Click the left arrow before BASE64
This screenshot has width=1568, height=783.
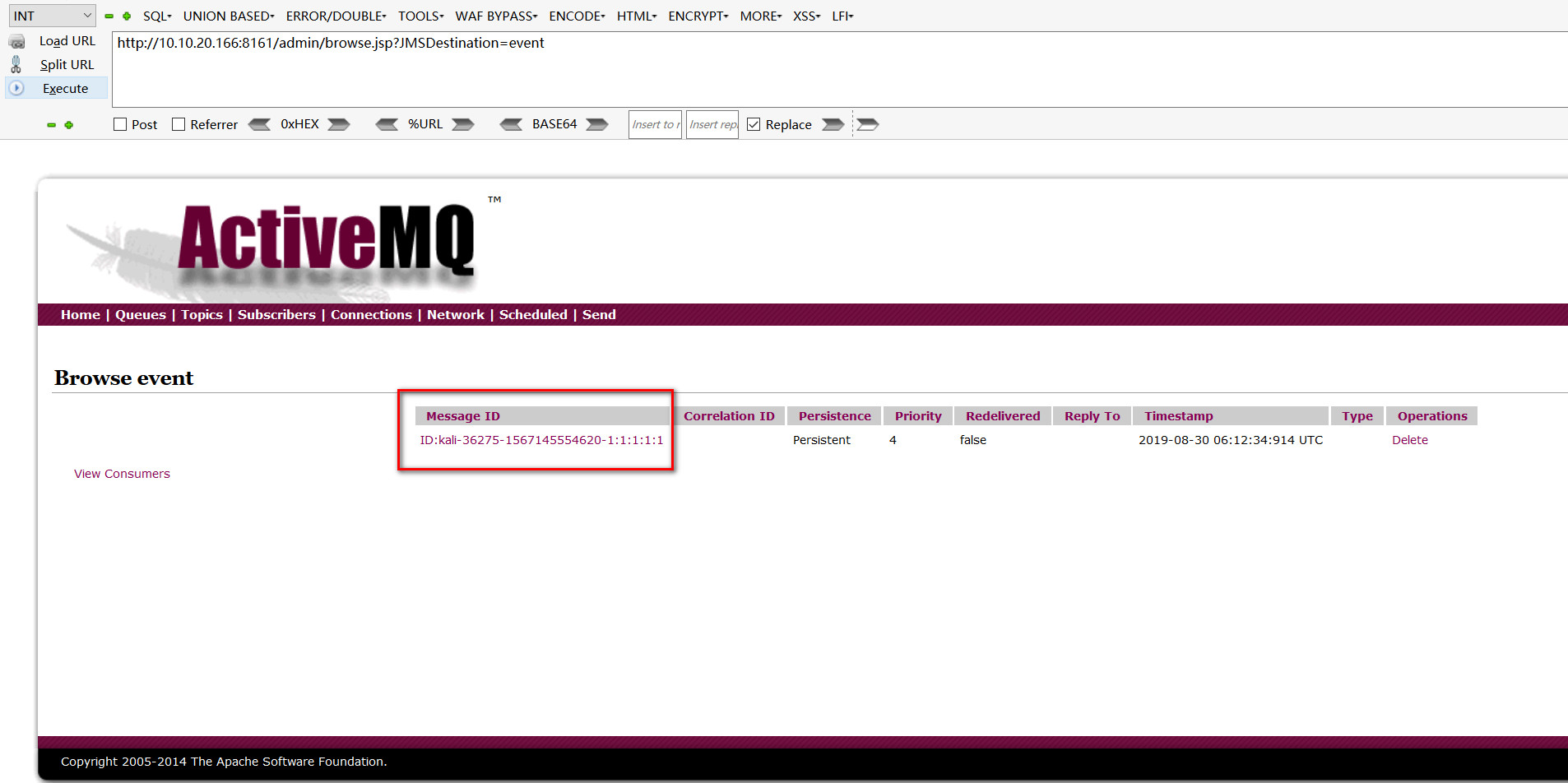511,124
